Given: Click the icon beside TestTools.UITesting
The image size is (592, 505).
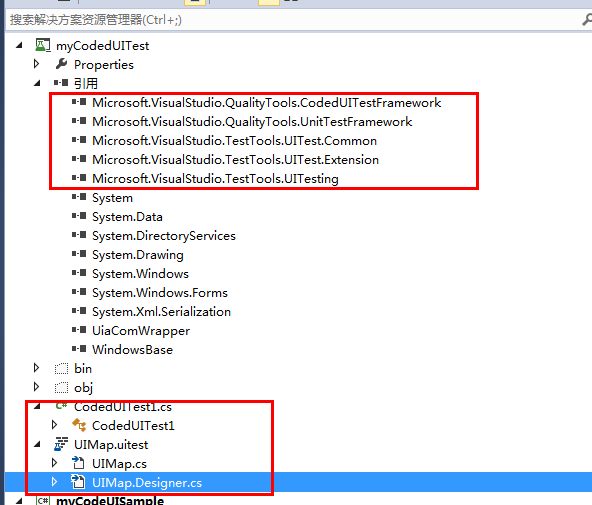Looking at the screenshot, I should pyautogui.click(x=79, y=178).
